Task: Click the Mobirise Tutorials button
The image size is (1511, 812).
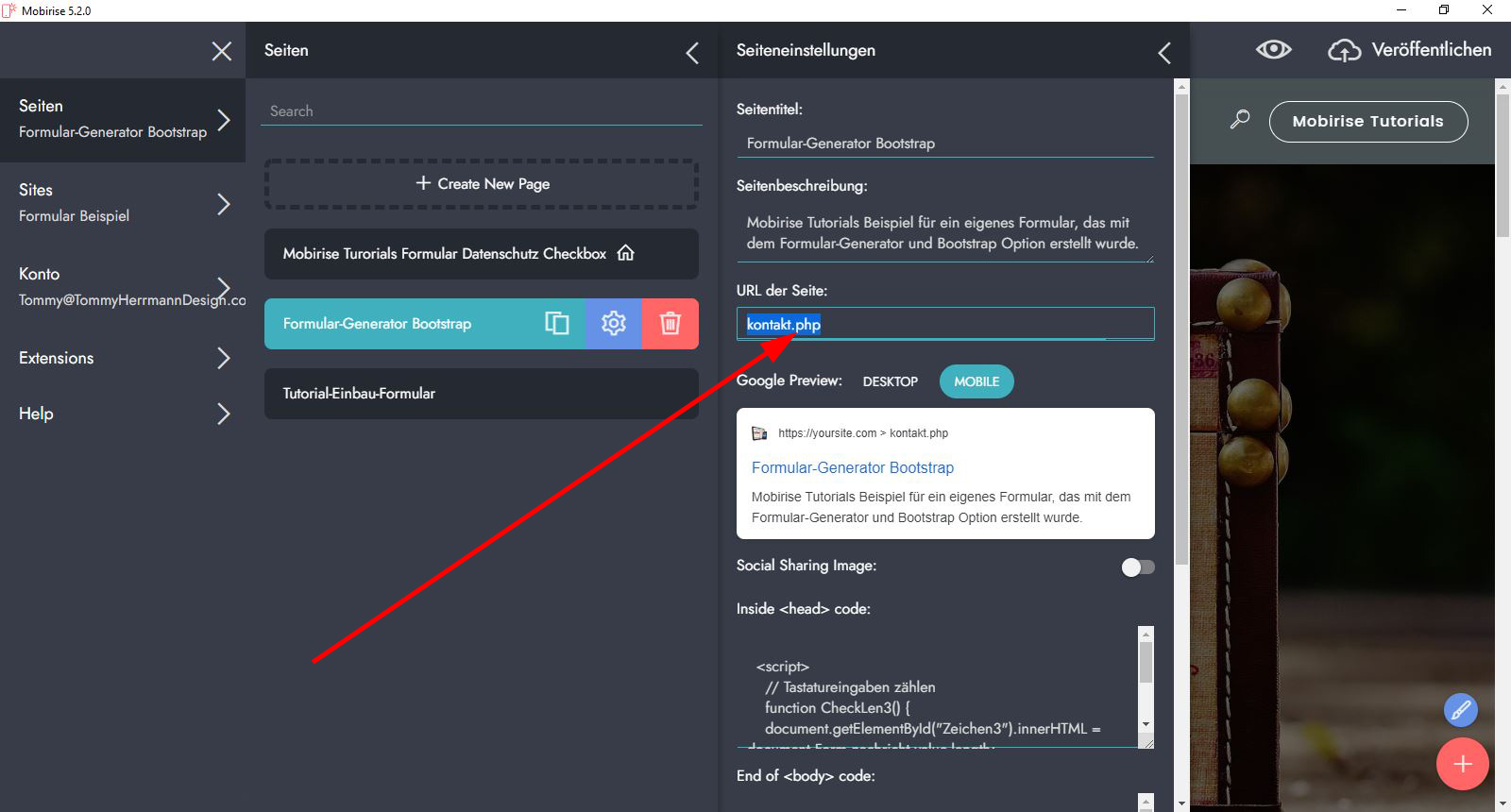Action: click(1367, 121)
